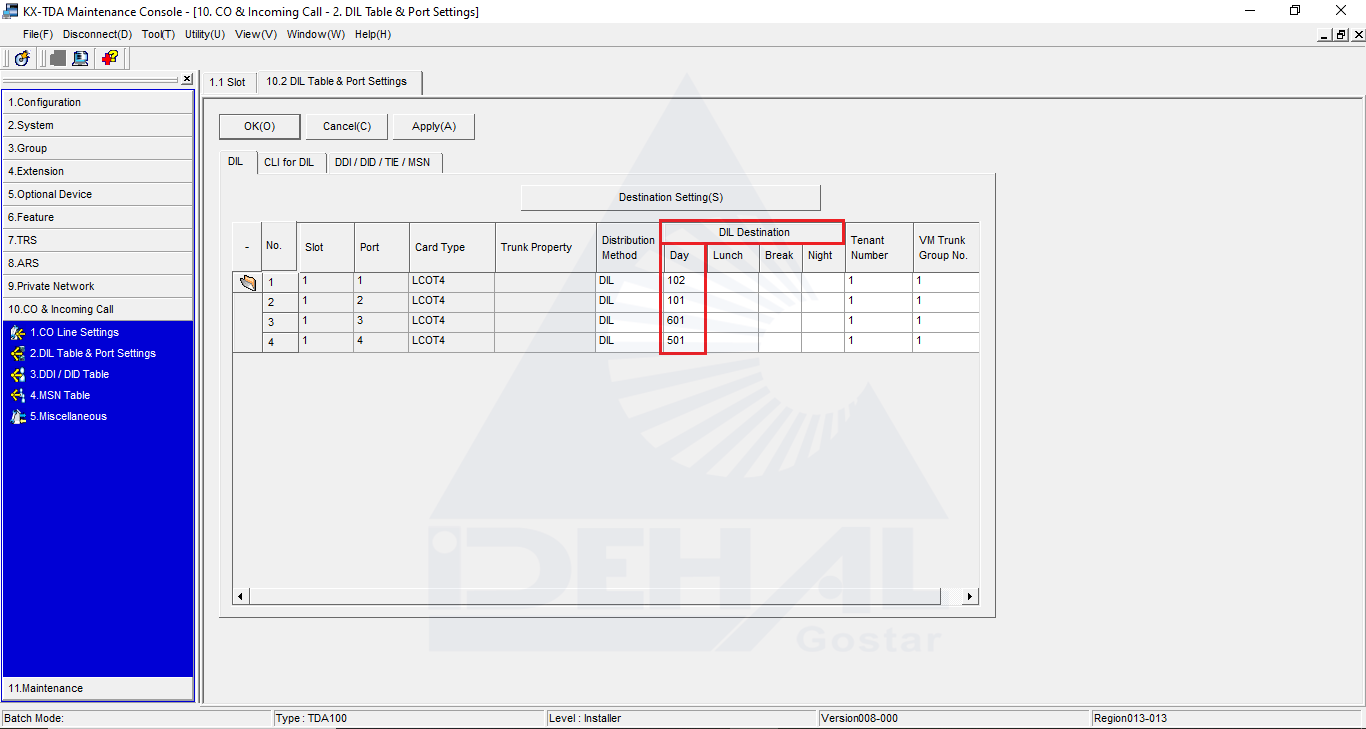Expand the 7.TRS section
Viewport: 1366px width, 729px height.
[98, 240]
